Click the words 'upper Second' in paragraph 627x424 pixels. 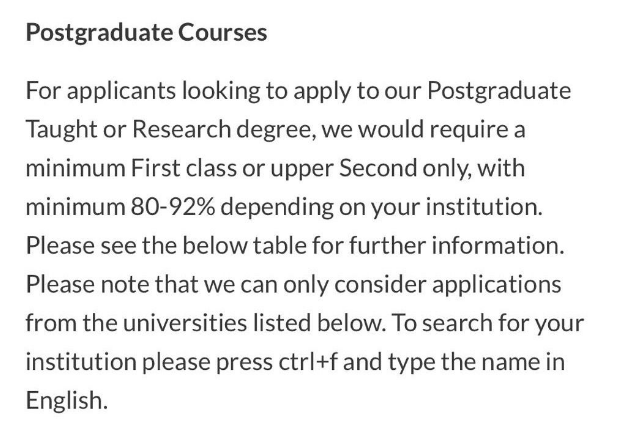[x=343, y=168]
